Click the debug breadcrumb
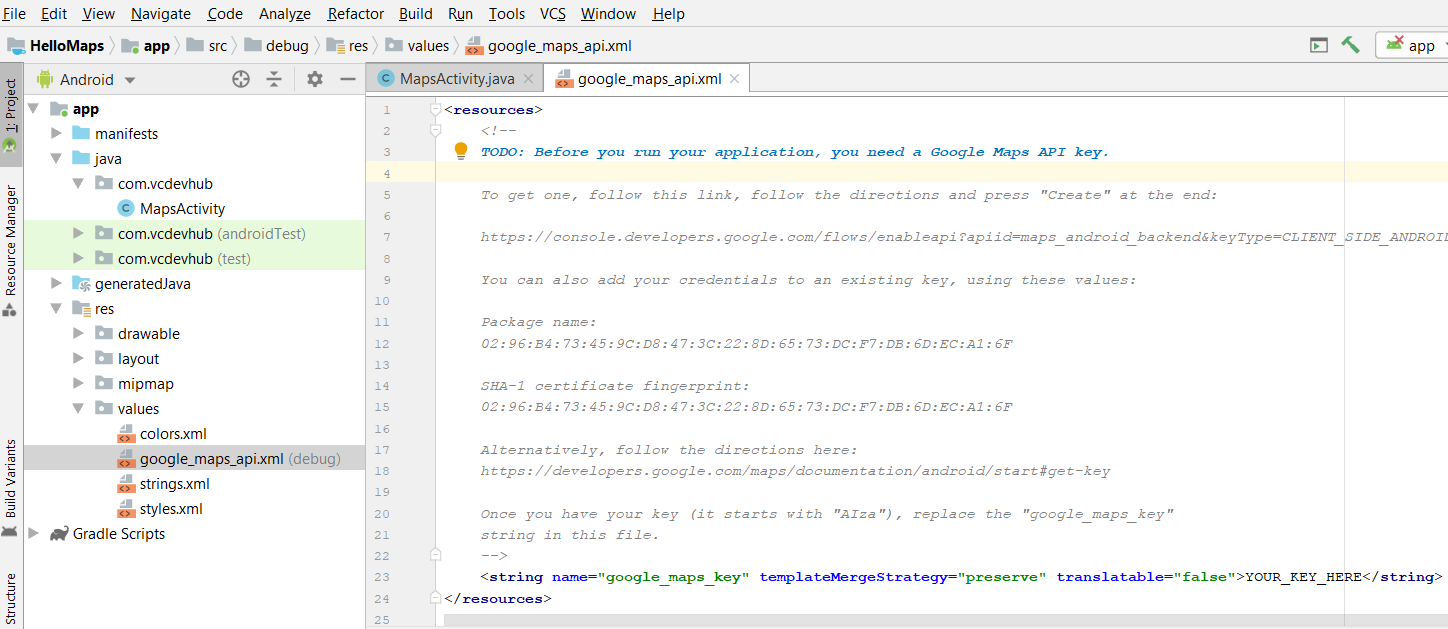 277,46
